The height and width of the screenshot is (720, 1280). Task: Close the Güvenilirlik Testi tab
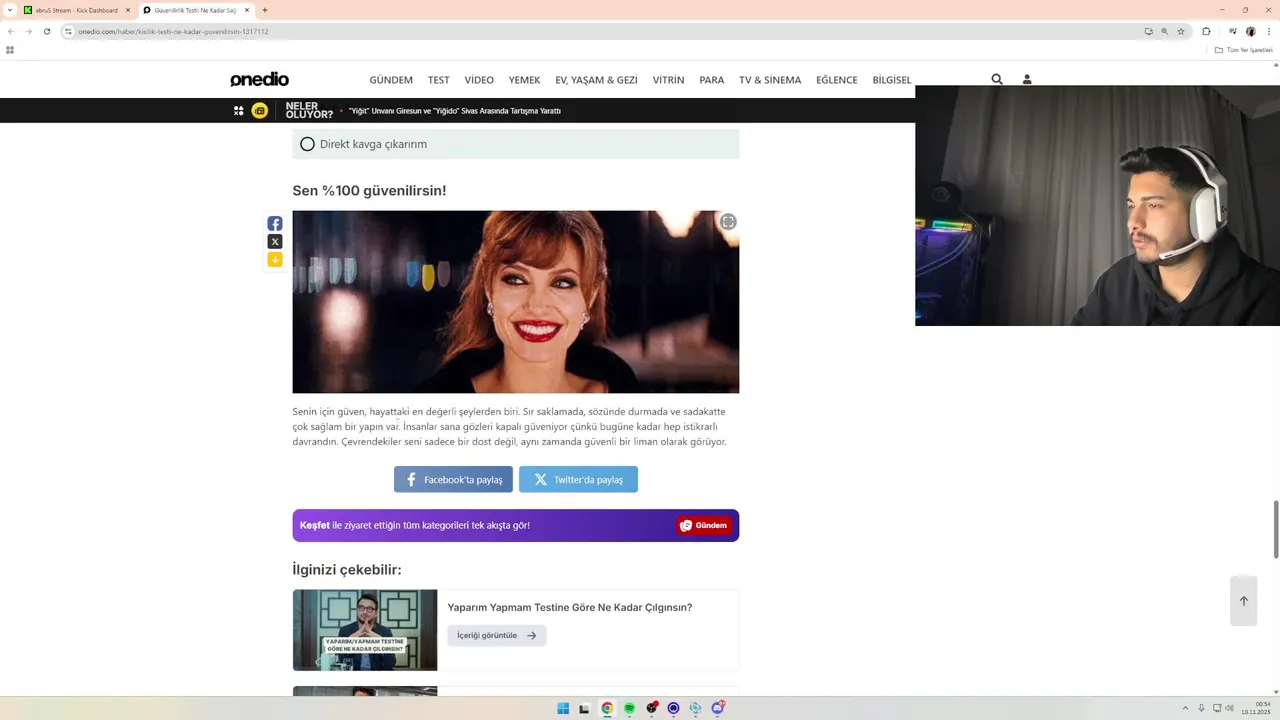pos(247,10)
